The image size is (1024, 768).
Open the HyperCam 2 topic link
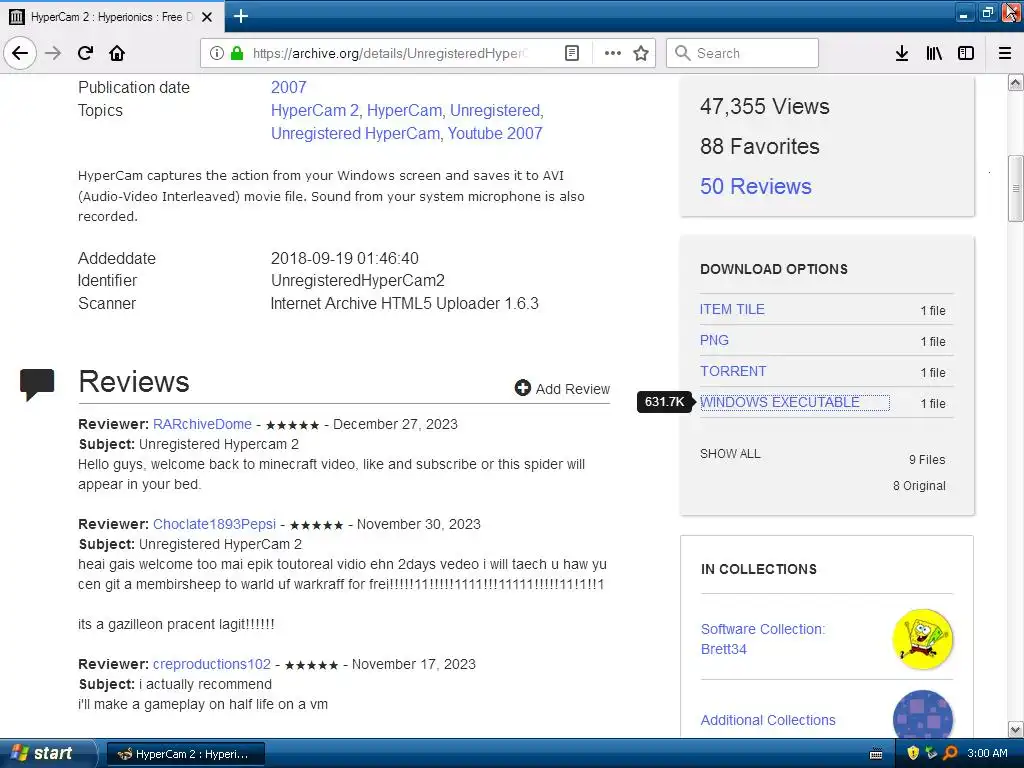[315, 110]
